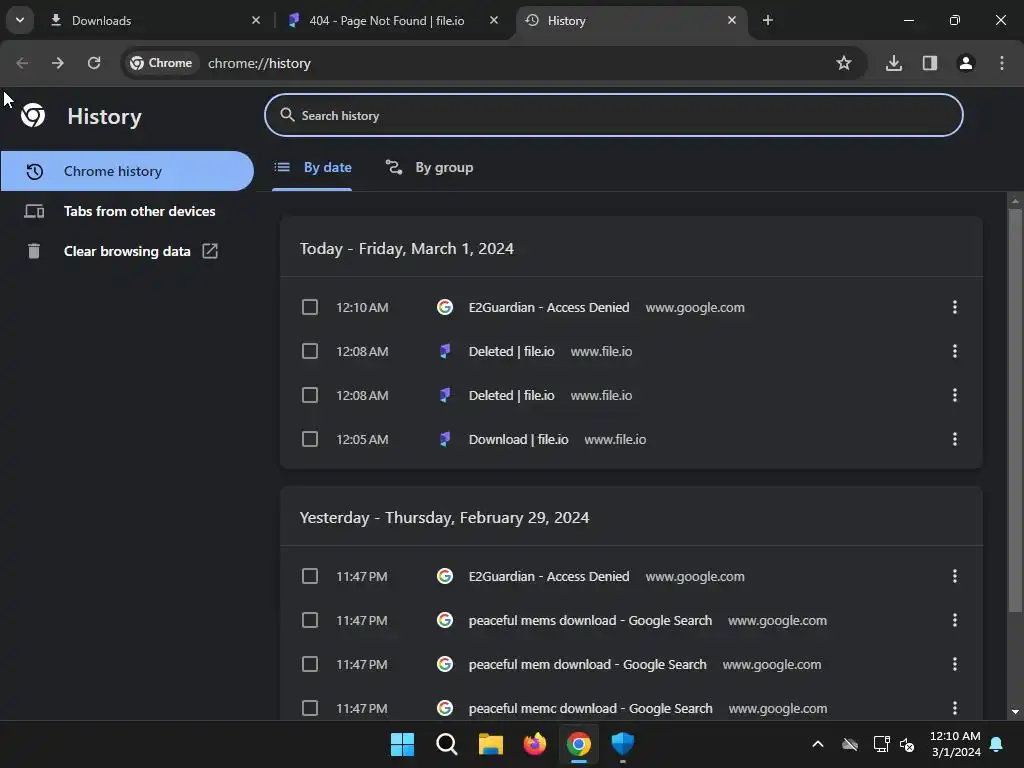Click the muted volume tray icon
The image size is (1024, 768).
click(x=907, y=744)
